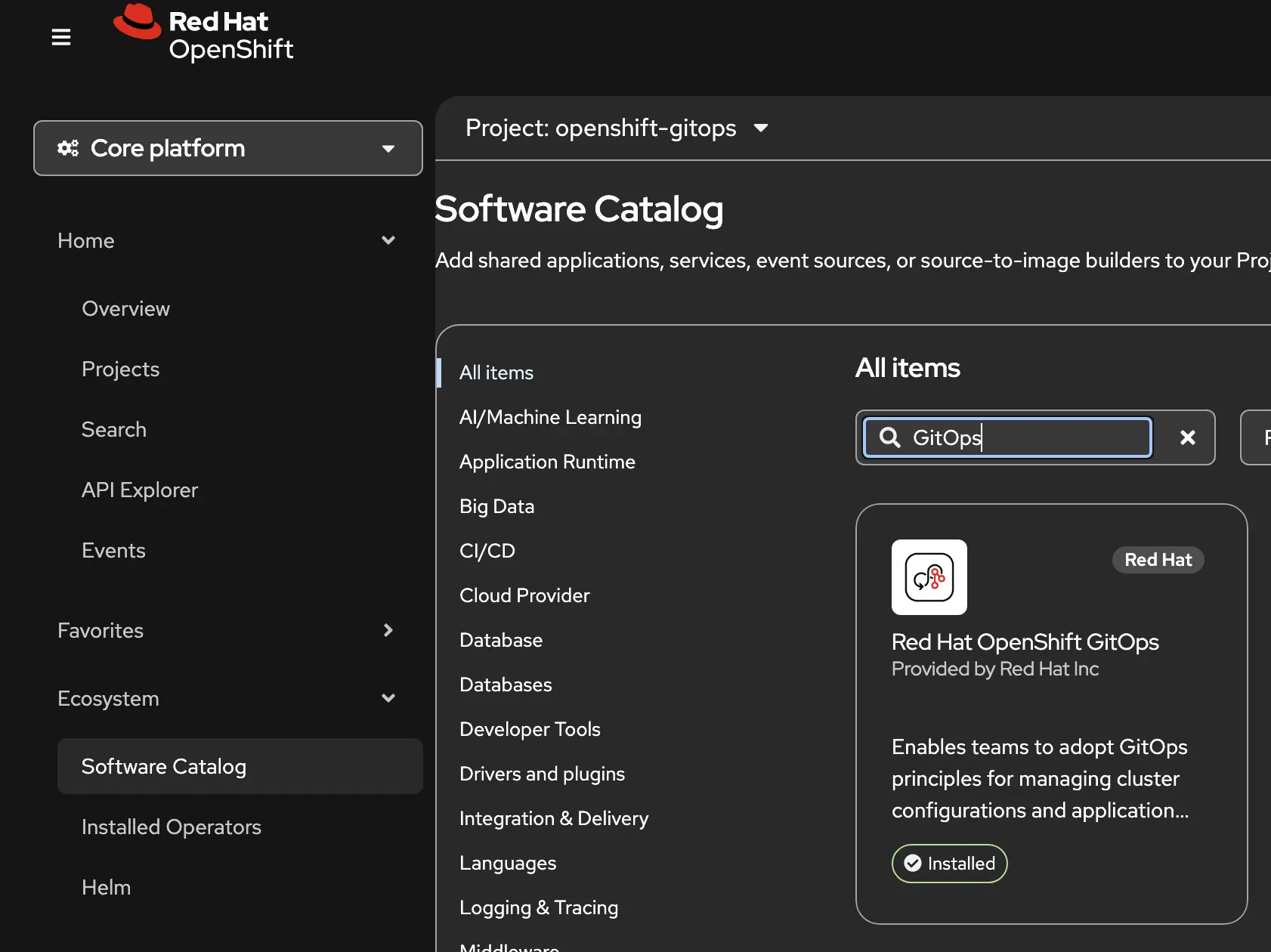1271x952 pixels.
Task: Go to the Events page
Action: tap(113, 550)
